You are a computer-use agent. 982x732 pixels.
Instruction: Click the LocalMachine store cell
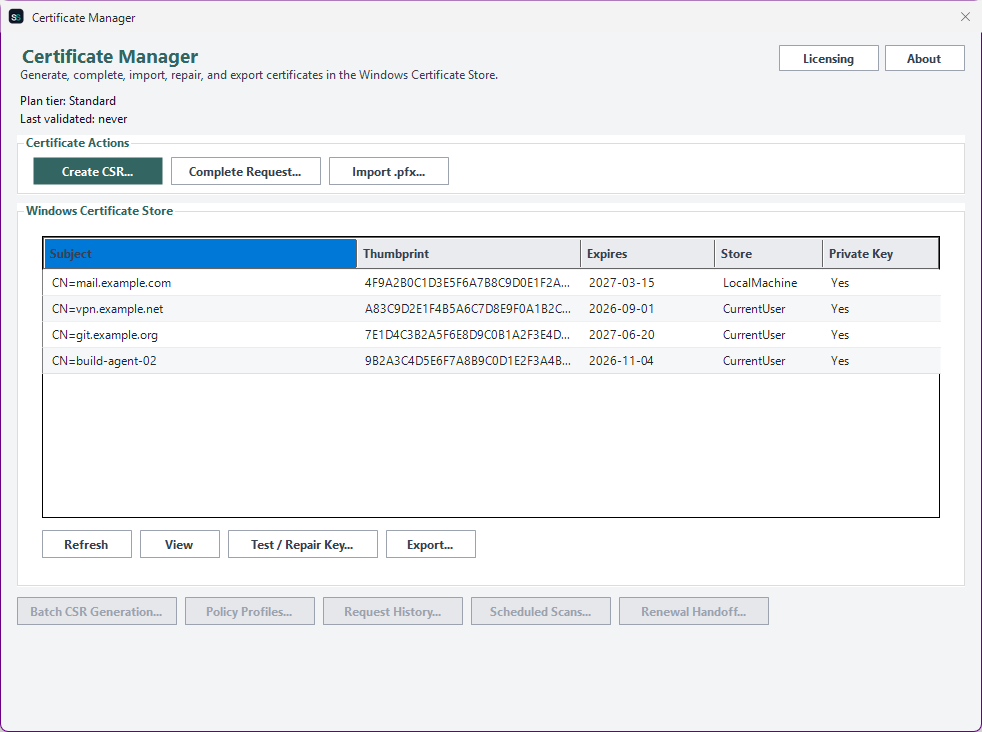[x=760, y=283]
